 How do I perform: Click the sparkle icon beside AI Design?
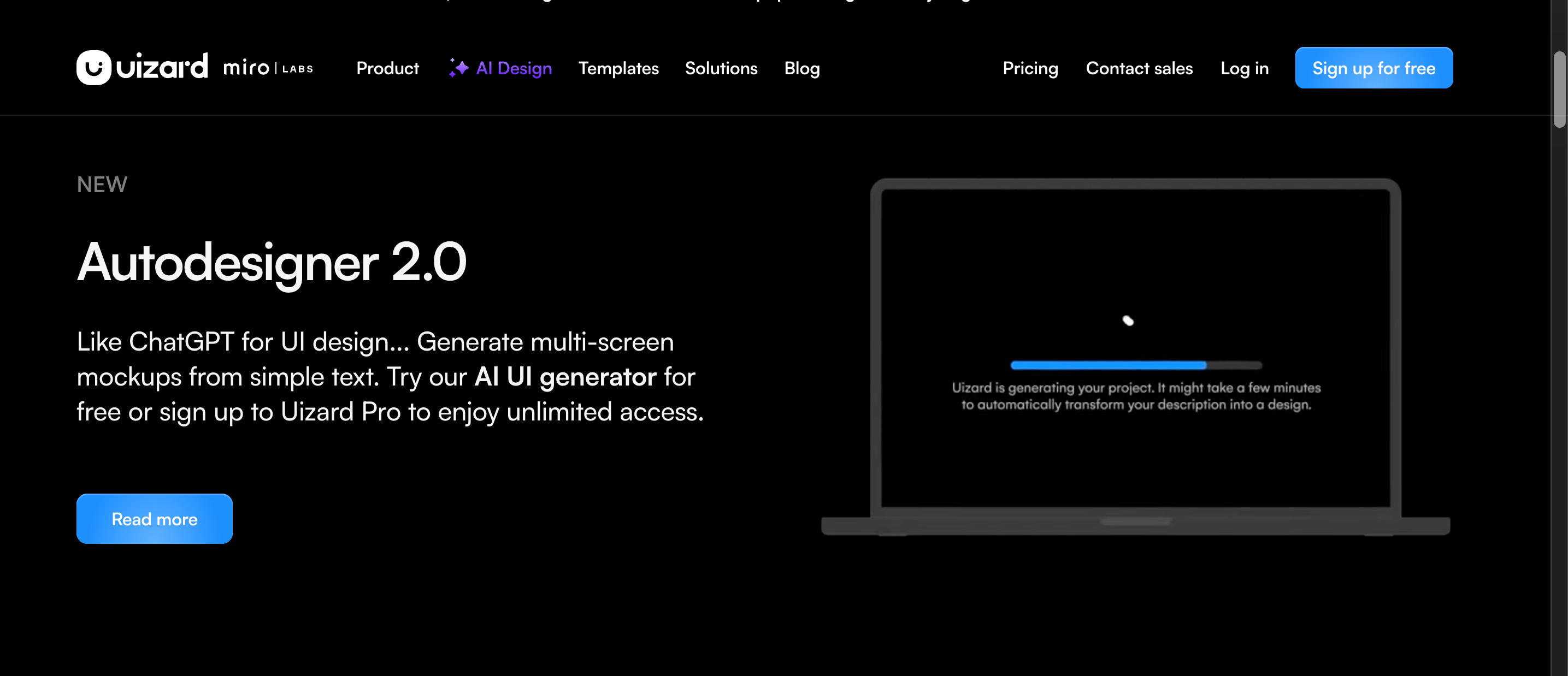[458, 68]
